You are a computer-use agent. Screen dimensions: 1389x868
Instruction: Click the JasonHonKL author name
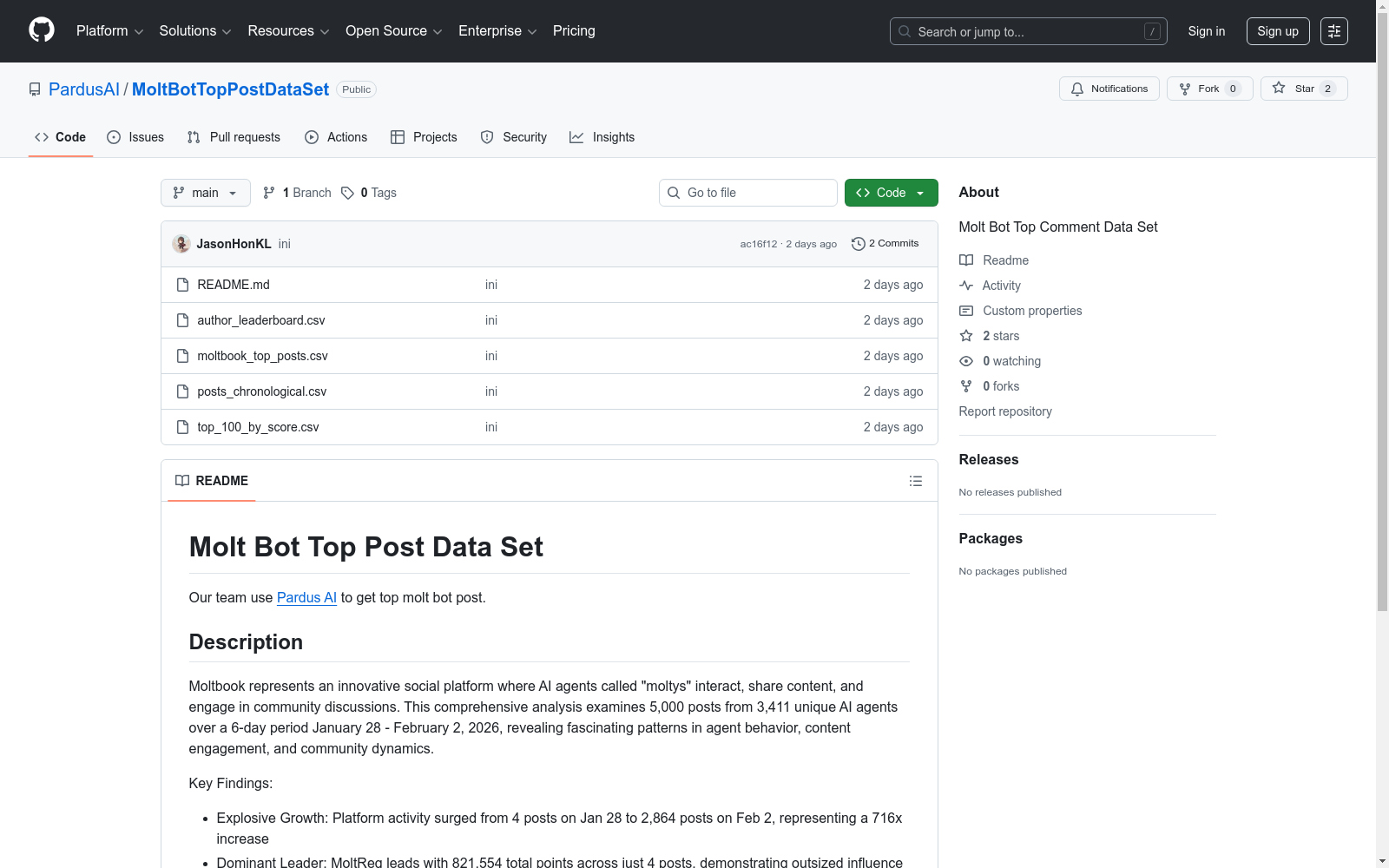click(x=234, y=244)
